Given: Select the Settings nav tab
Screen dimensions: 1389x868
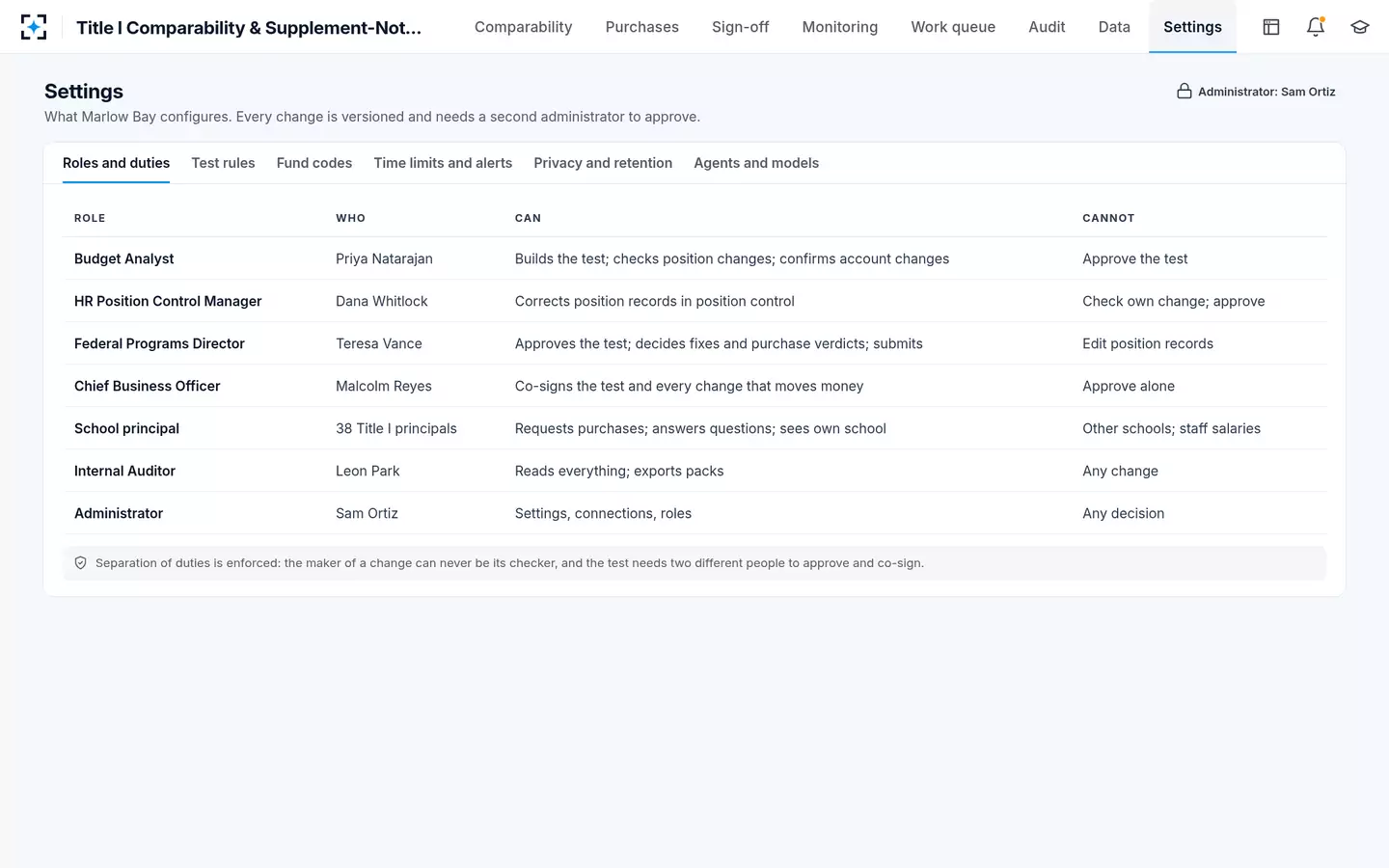Looking at the screenshot, I should tap(1192, 27).
